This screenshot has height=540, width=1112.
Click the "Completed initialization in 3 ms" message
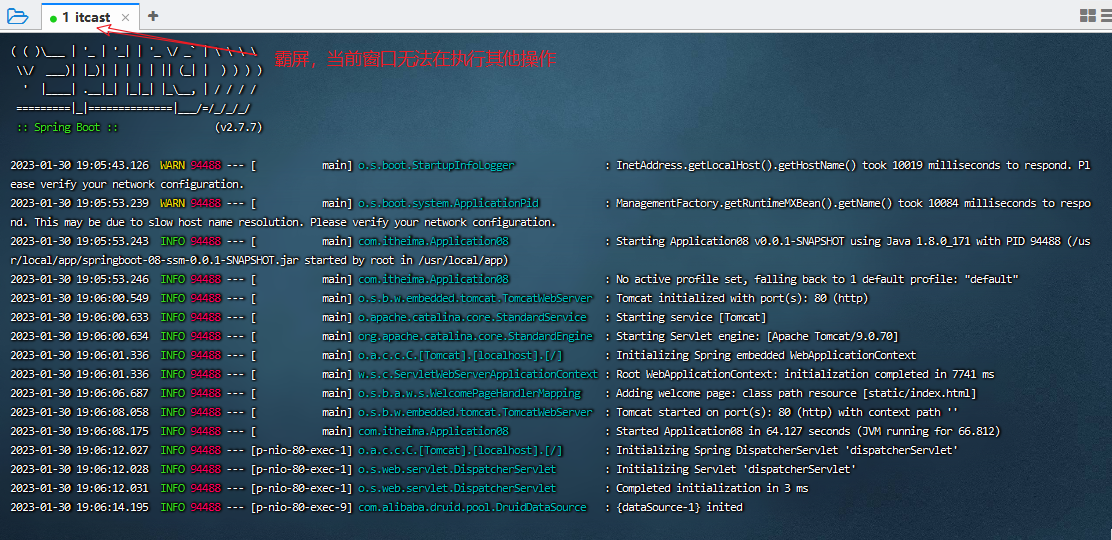pyautogui.click(x=712, y=488)
